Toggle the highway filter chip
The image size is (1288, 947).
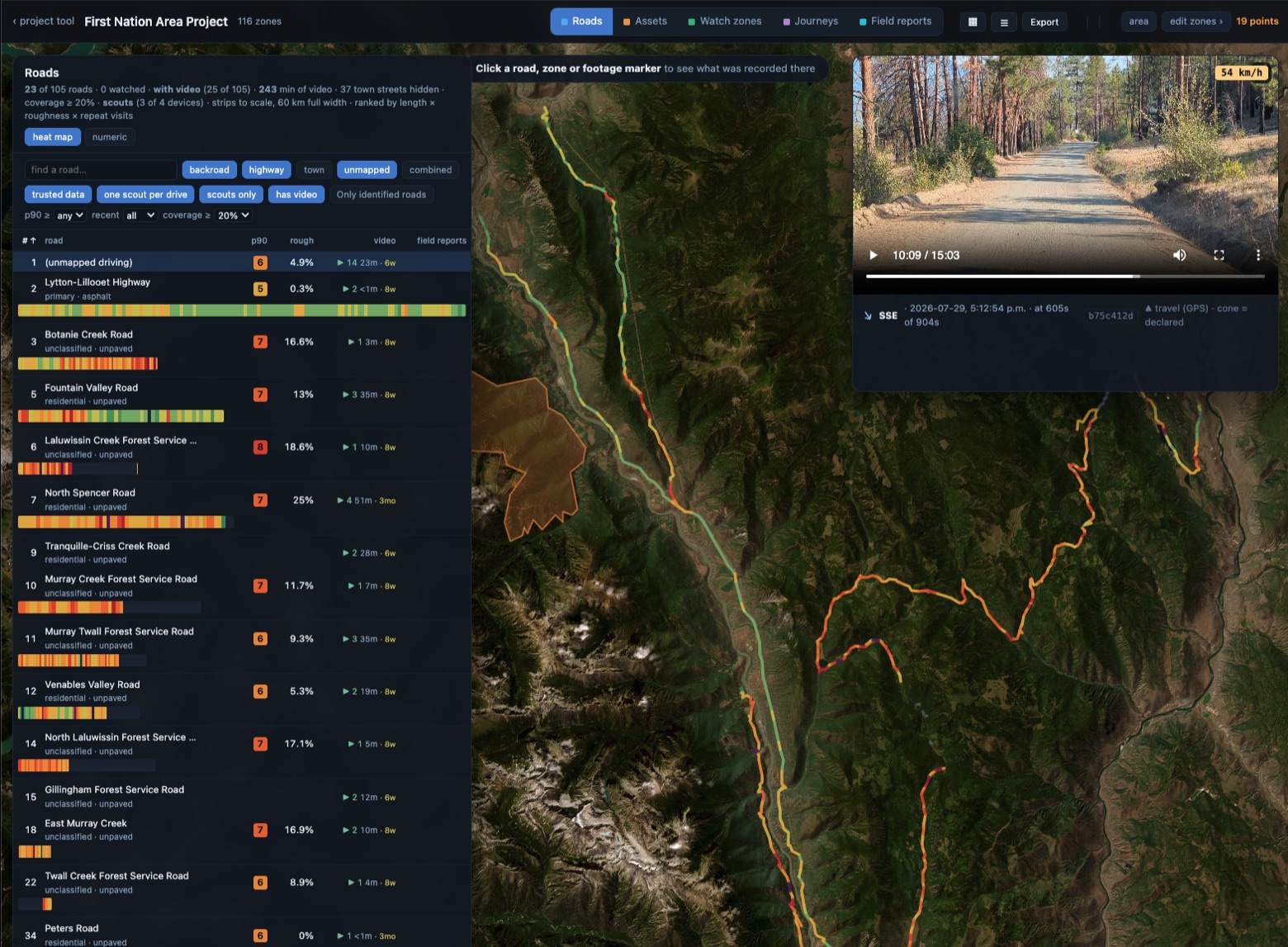click(267, 170)
